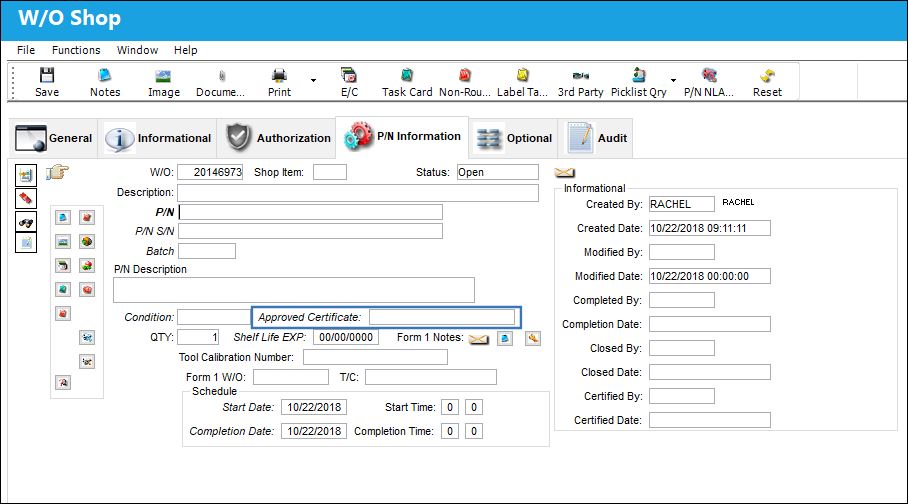This screenshot has width=908, height=504.
Task: Click the Shelf Life EXP date field
Action: pos(346,337)
